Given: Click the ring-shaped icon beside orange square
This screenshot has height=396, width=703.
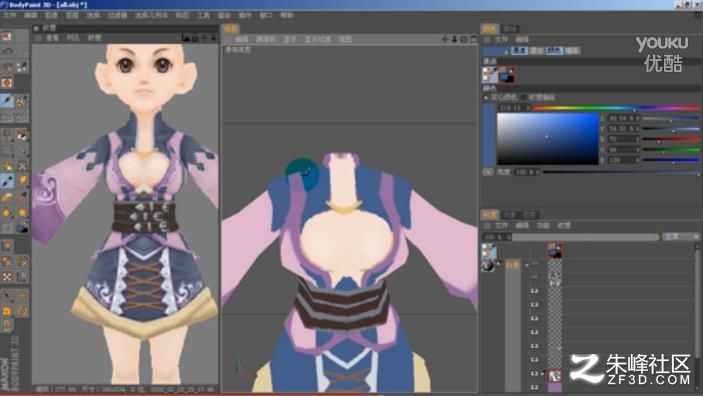Looking at the screenshot, I should click(x=22, y=310).
